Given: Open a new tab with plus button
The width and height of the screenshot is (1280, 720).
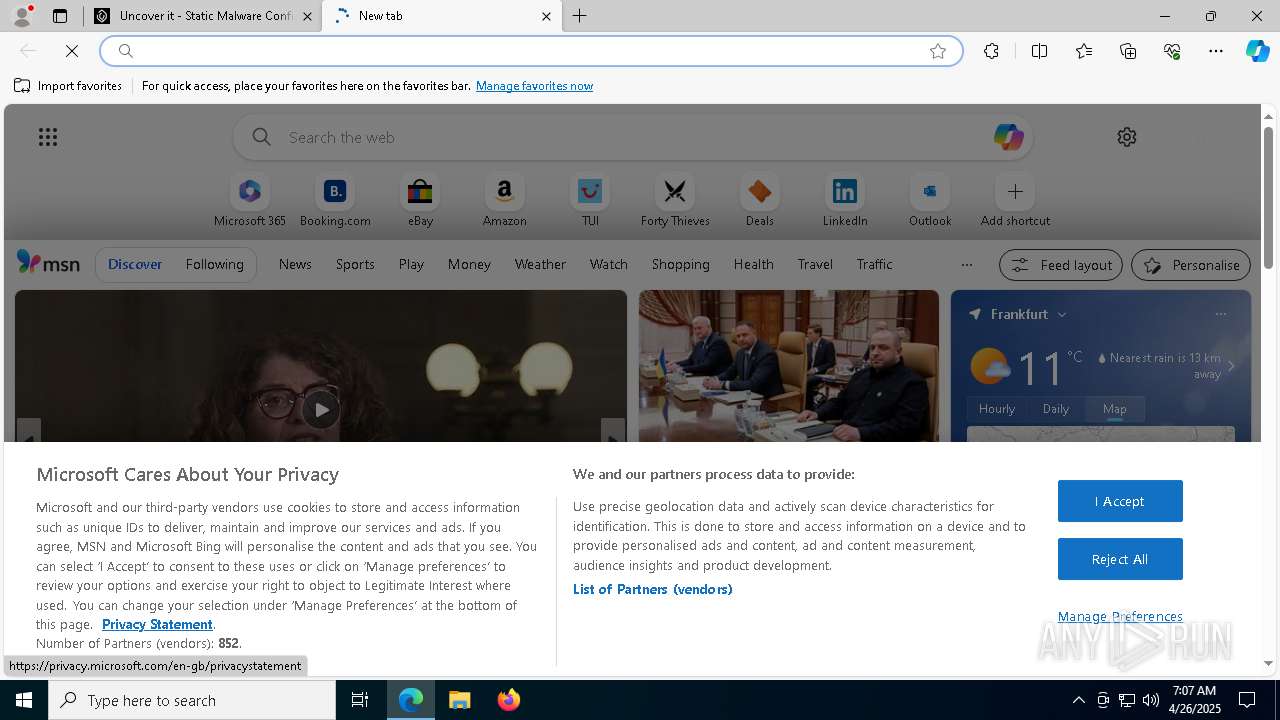Looking at the screenshot, I should pos(580,16).
